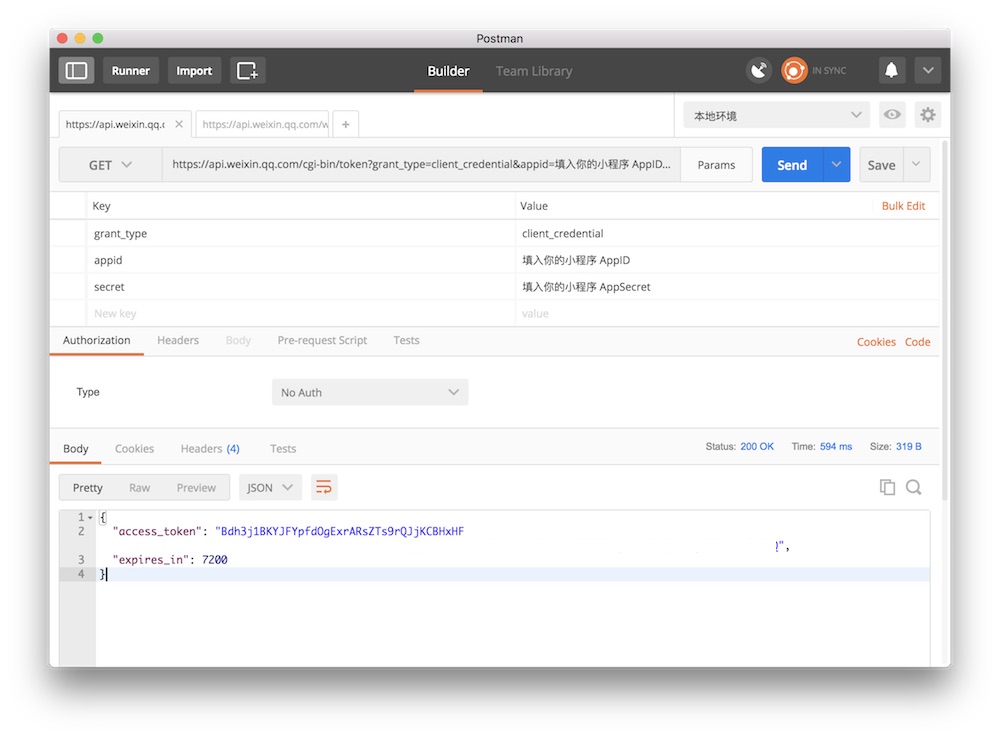Copy response body to clipboard

click(887, 487)
